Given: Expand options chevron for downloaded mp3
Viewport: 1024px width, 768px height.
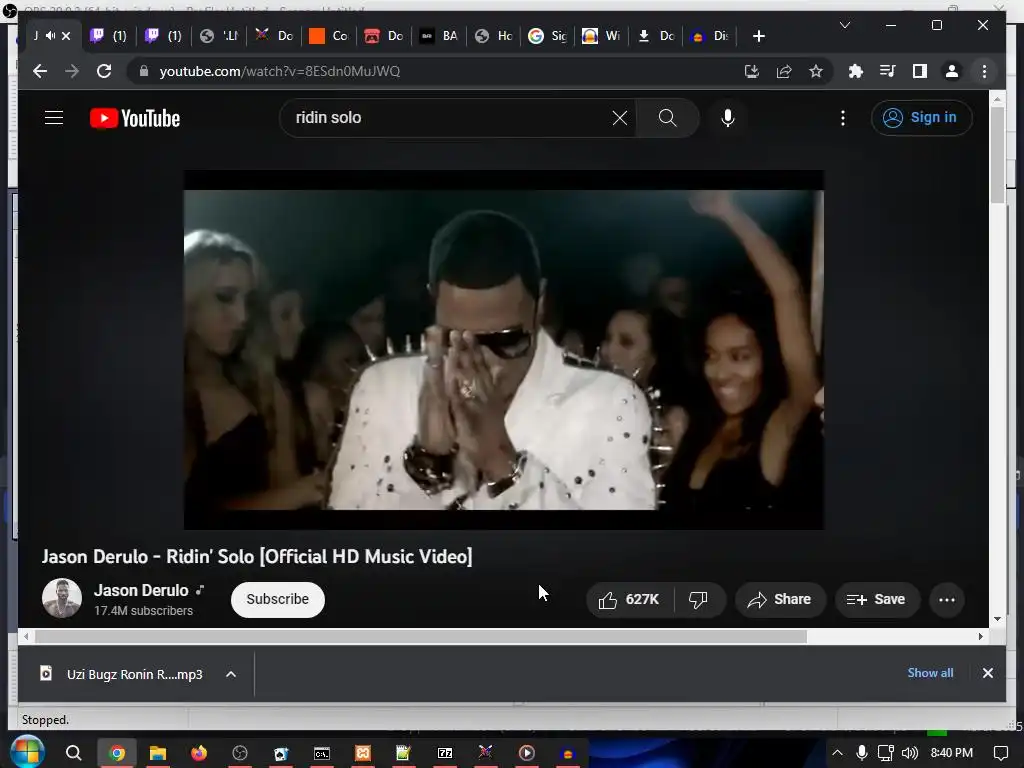Looking at the screenshot, I should [x=231, y=674].
